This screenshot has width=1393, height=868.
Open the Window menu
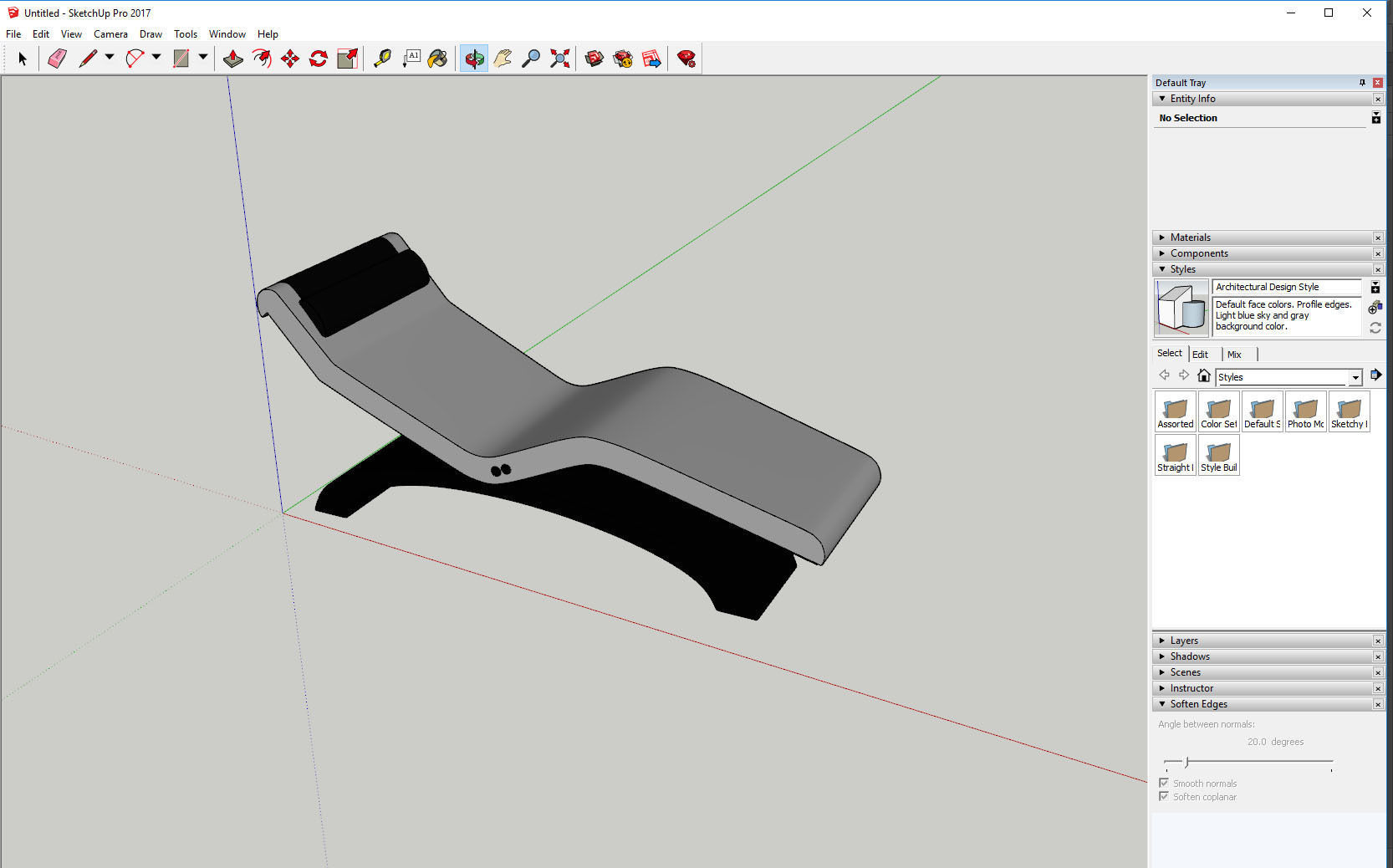[x=227, y=34]
